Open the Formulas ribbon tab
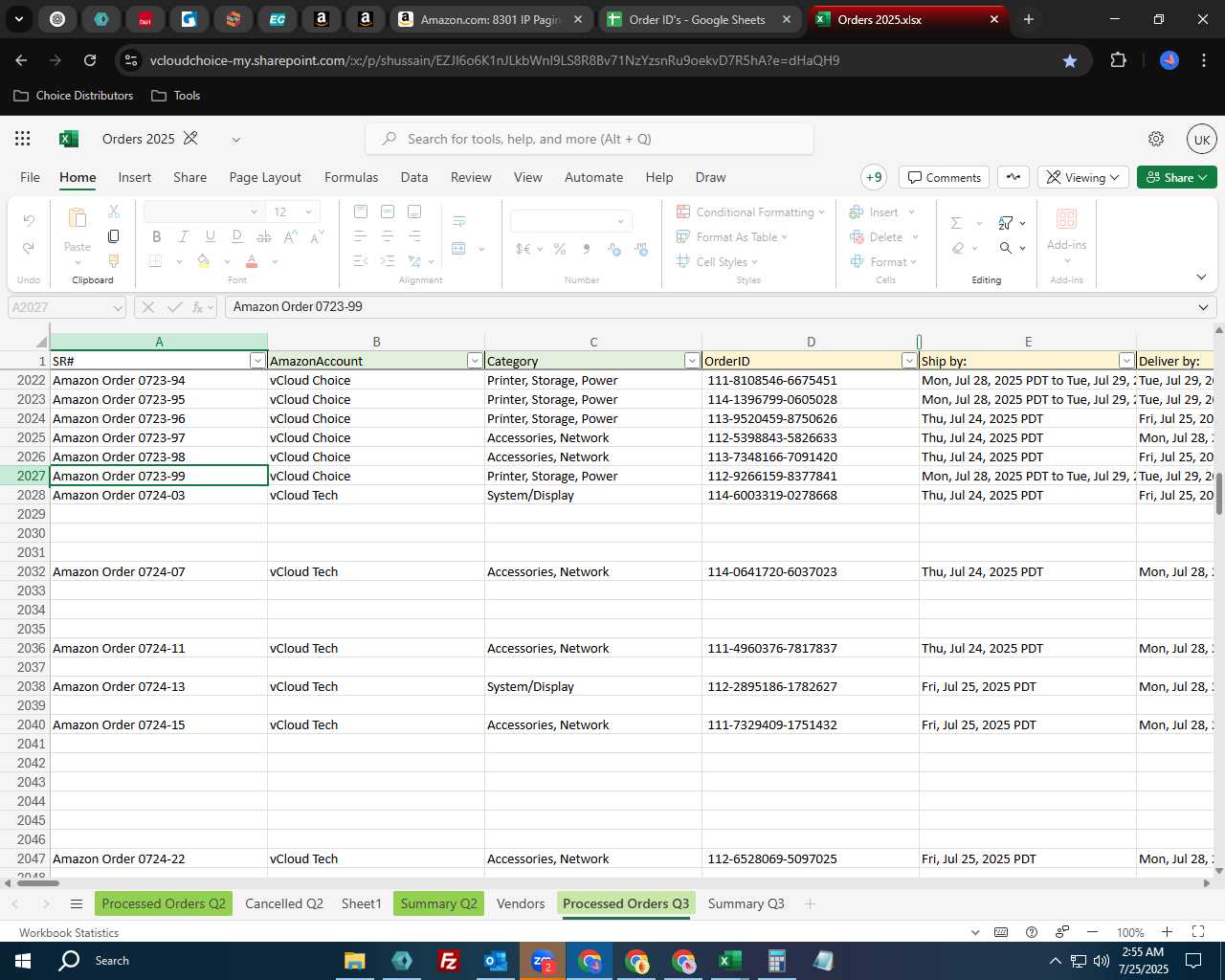This screenshot has height=980, width=1225. pos(351,177)
